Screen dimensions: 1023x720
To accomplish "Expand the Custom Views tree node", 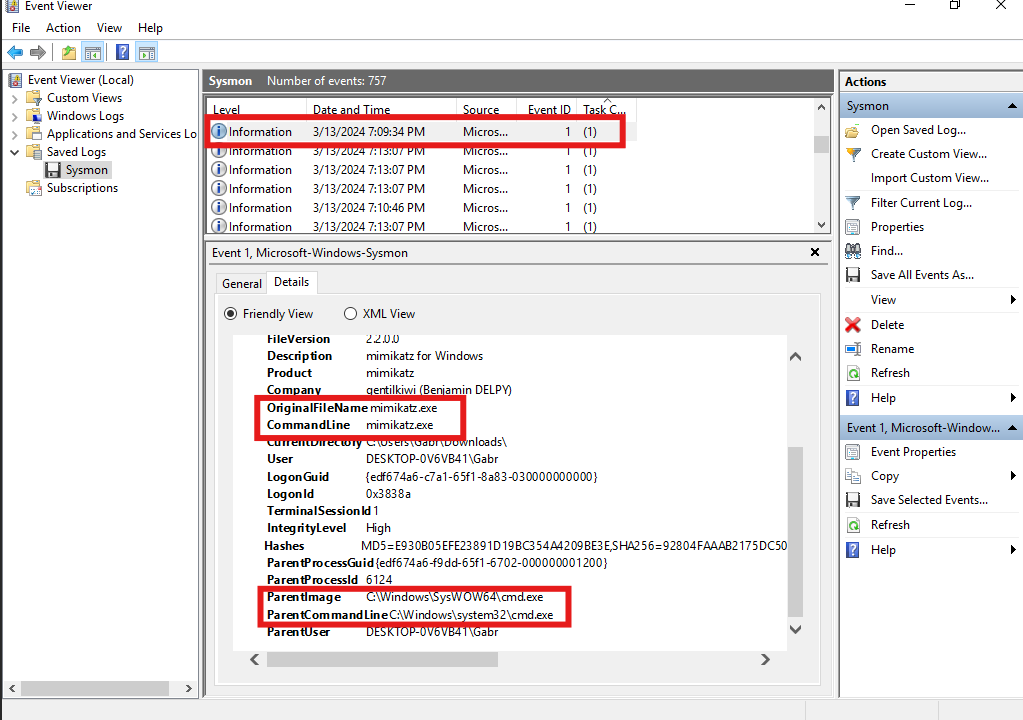I will (14, 99).
